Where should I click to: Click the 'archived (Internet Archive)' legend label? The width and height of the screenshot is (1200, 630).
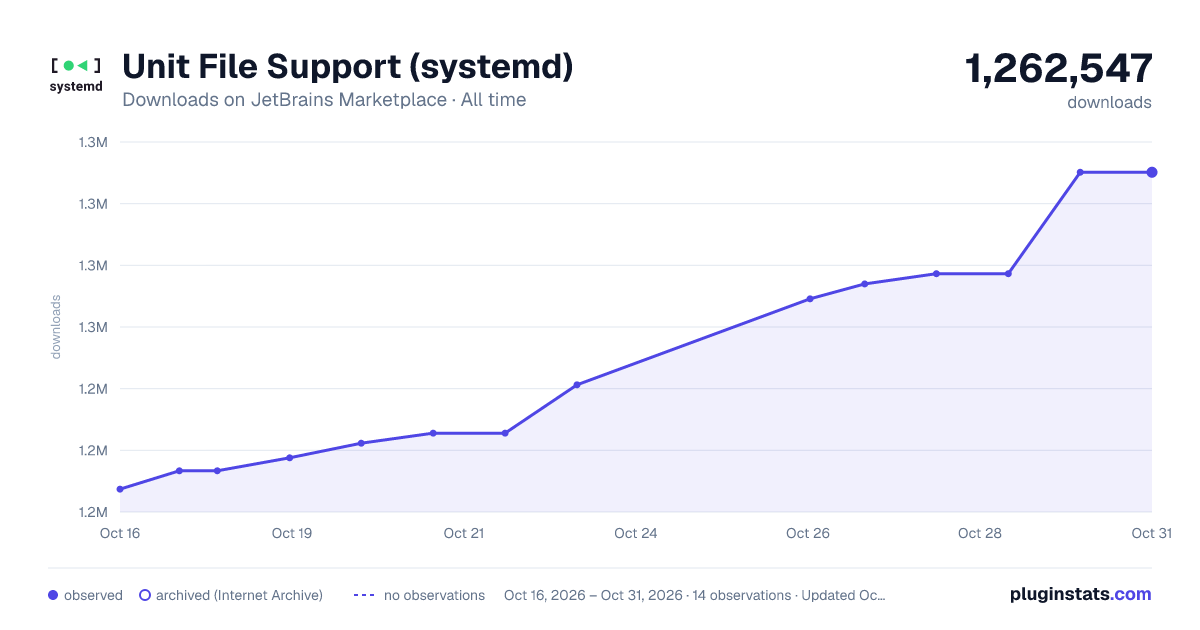pyautogui.click(x=239, y=595)
